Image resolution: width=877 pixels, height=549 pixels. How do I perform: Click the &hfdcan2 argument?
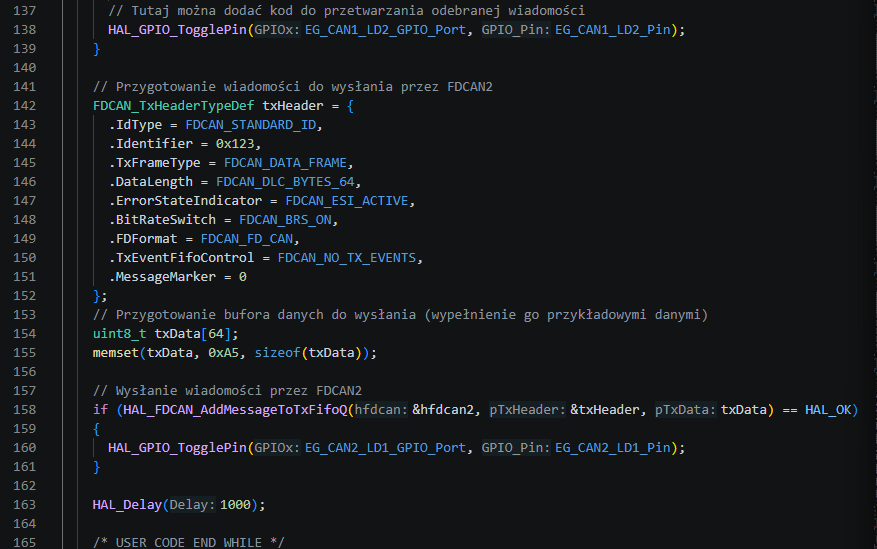tap(444, 410)
